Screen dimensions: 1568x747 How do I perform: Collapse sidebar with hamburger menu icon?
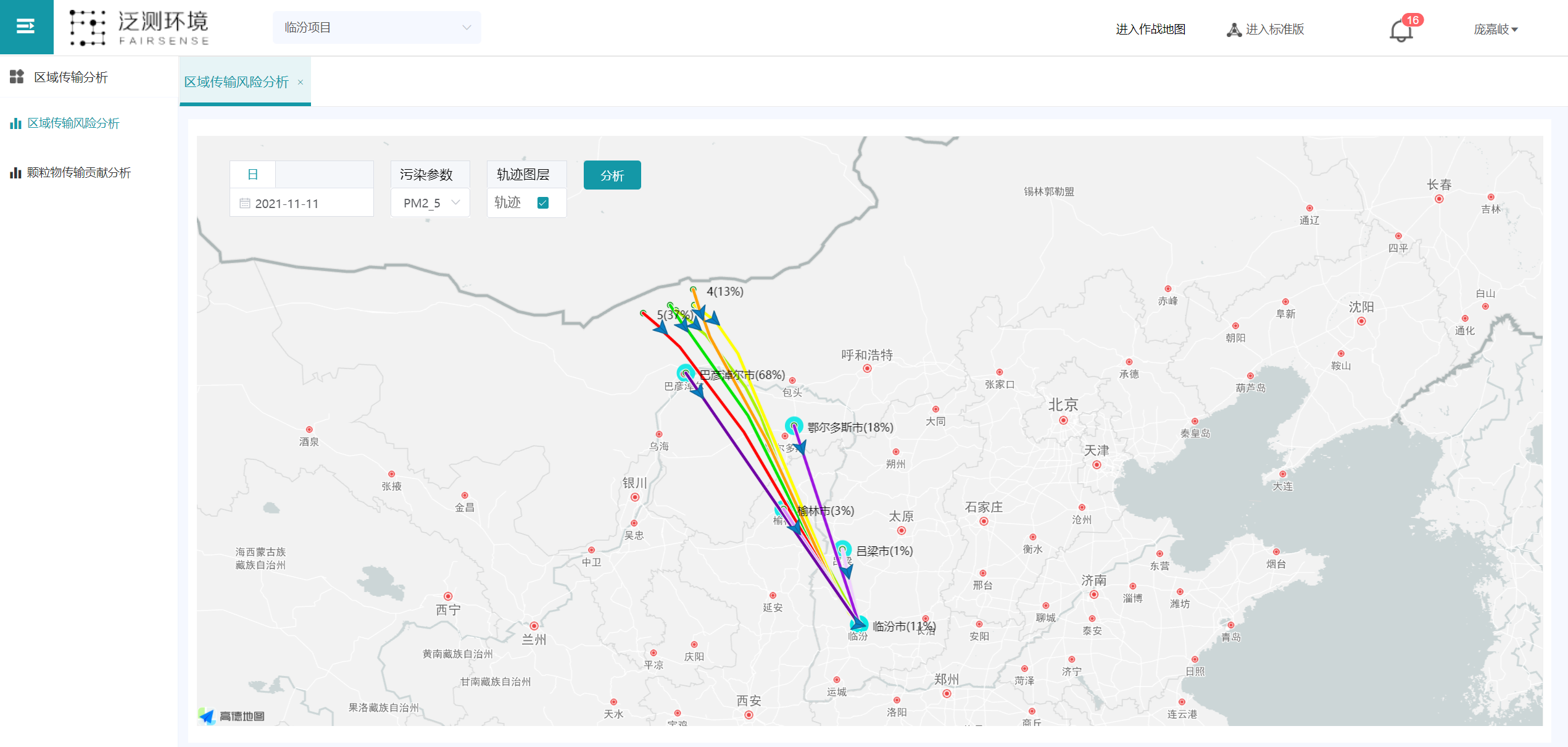26,27
